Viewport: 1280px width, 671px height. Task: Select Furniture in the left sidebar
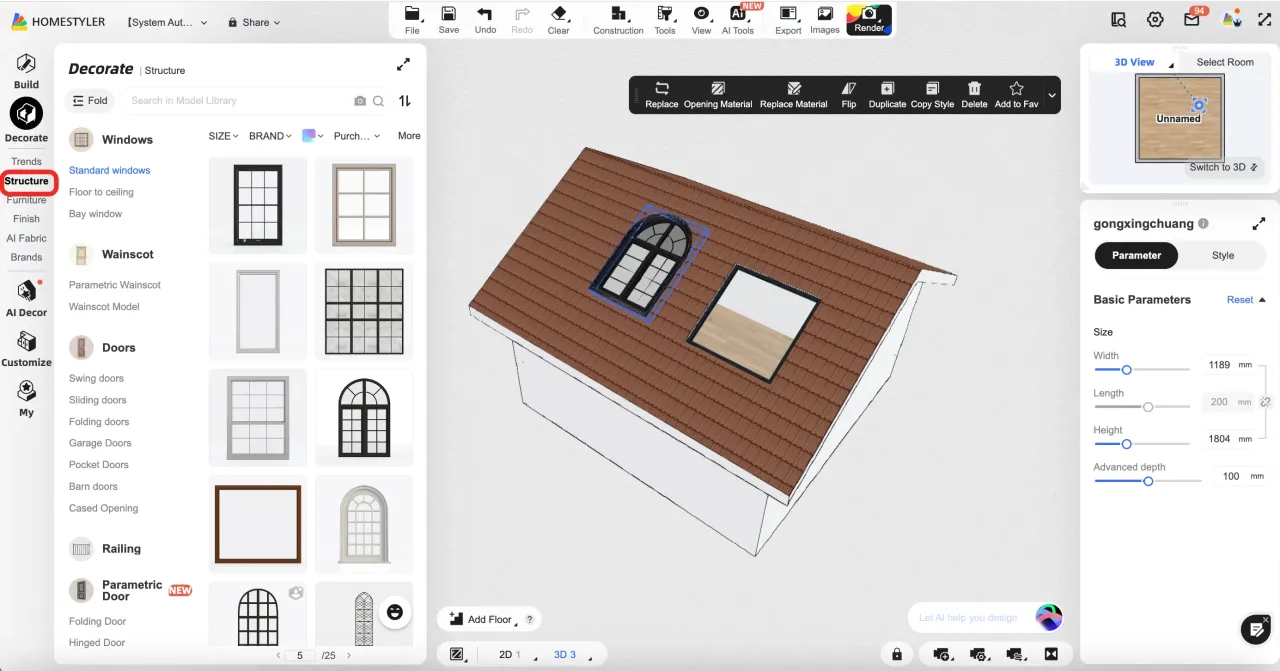(27, 200)
